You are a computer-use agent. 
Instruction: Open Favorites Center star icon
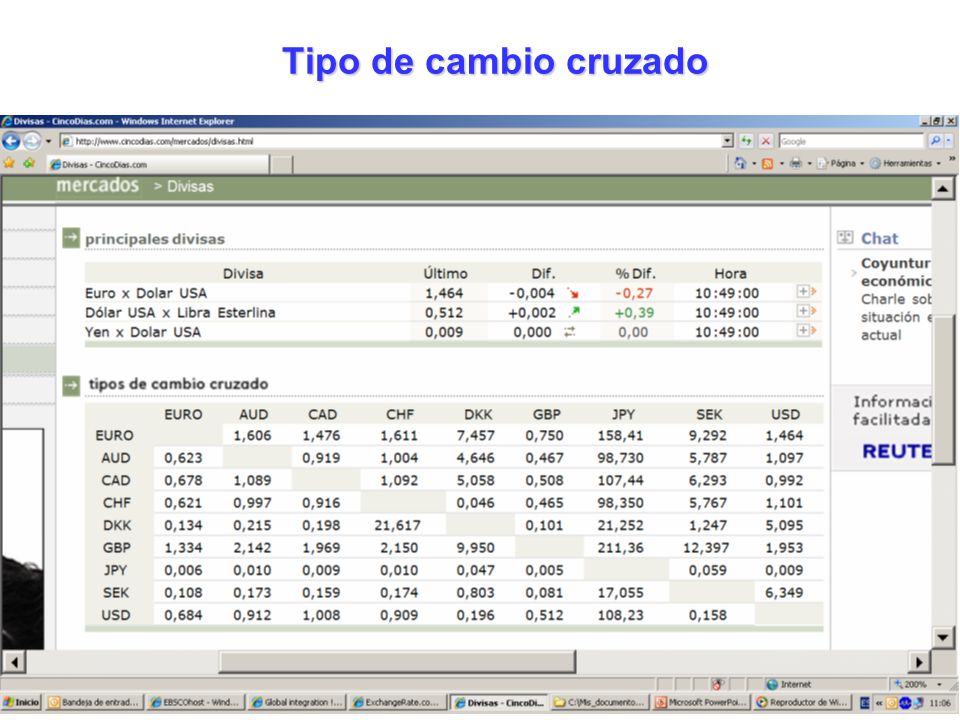click(9, 163)
